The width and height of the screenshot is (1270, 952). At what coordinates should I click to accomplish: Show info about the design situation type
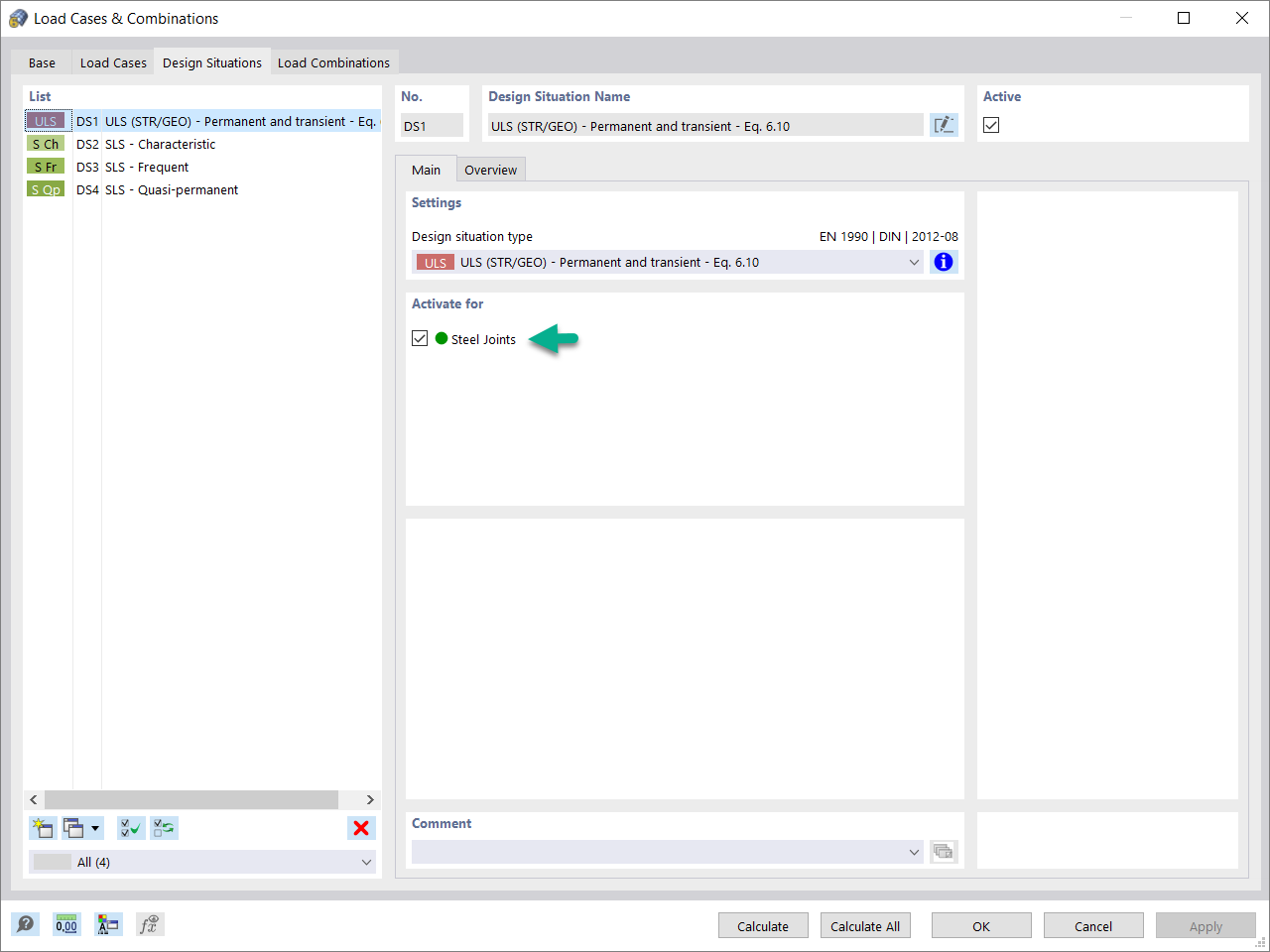pyautogui.click(x=944, y=262)
